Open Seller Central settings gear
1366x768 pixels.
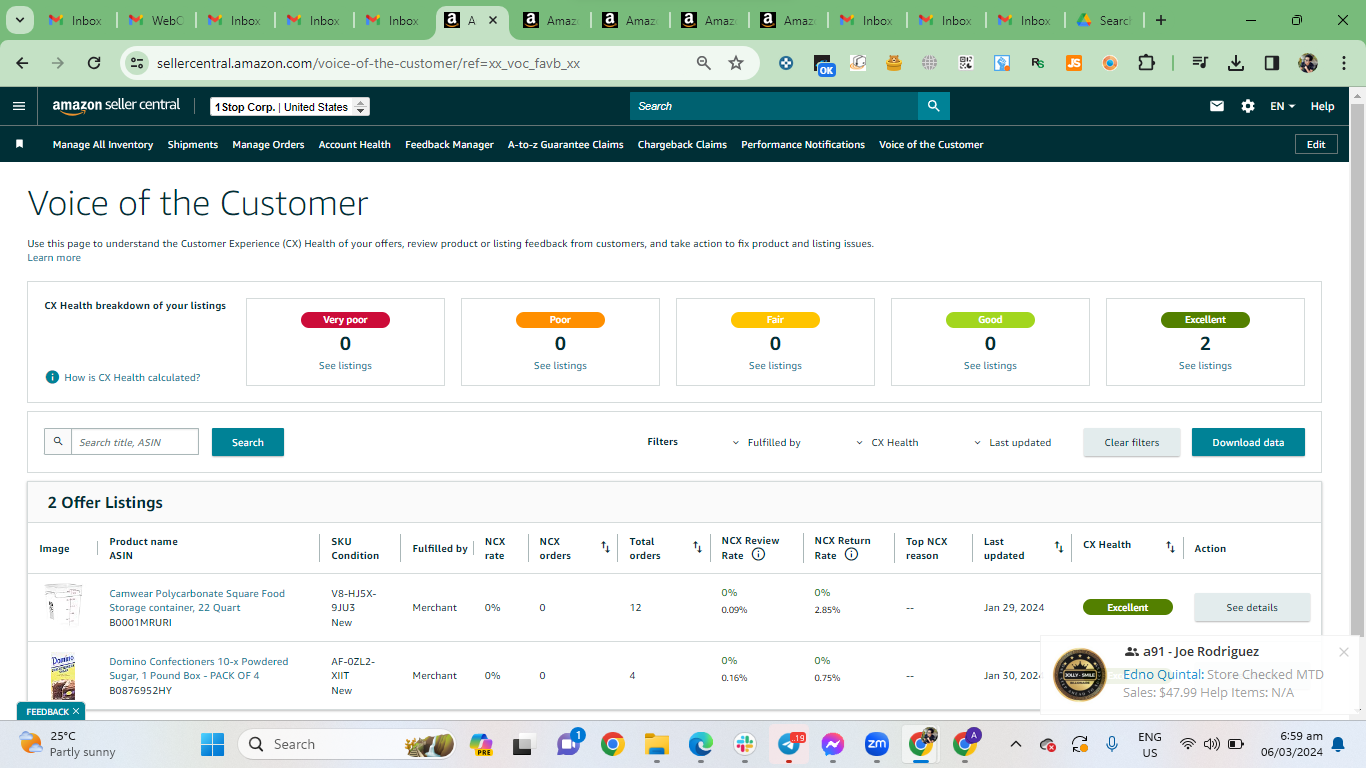1248,106
